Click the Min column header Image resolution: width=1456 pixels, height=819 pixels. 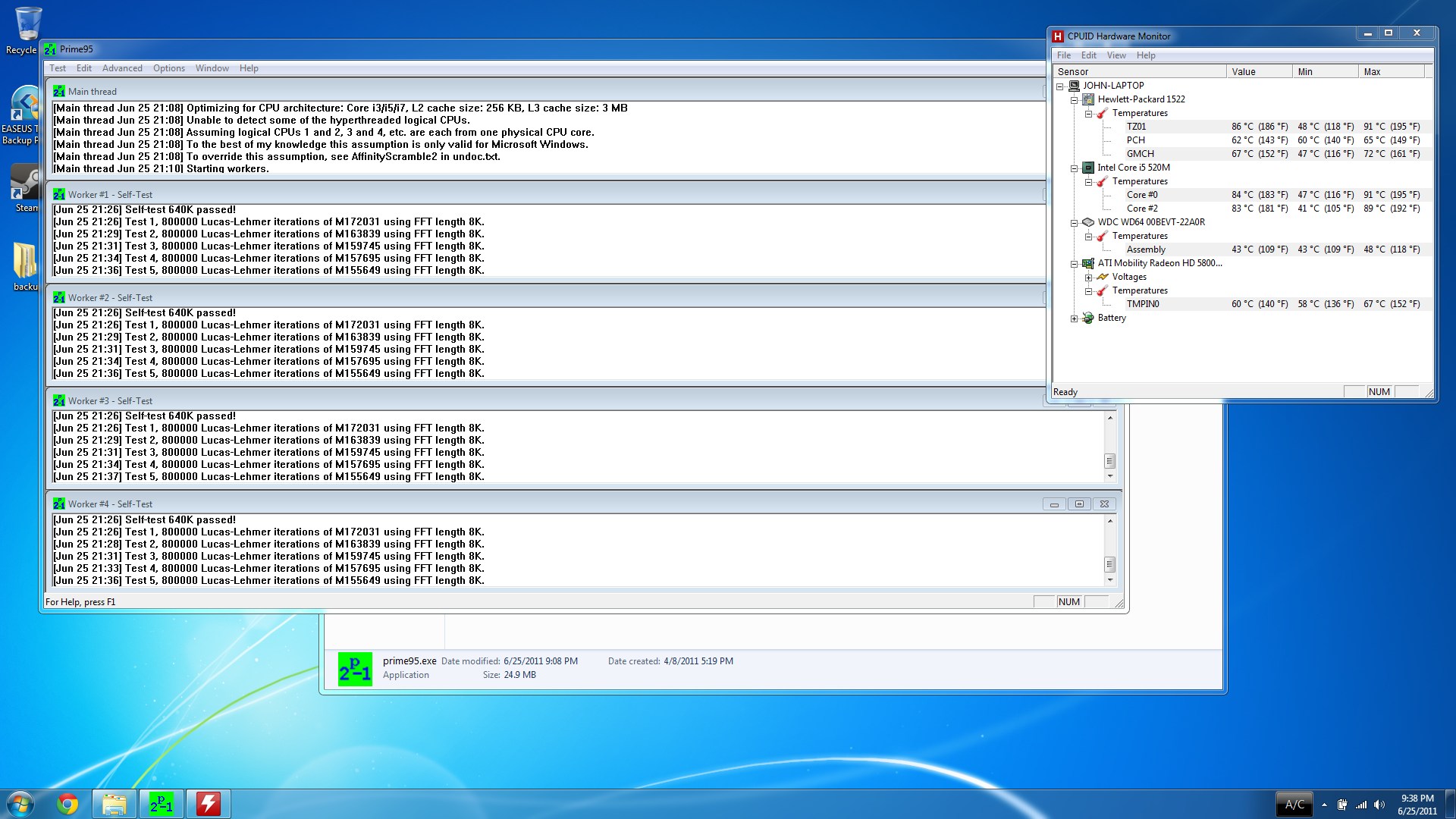point(1326,72)
